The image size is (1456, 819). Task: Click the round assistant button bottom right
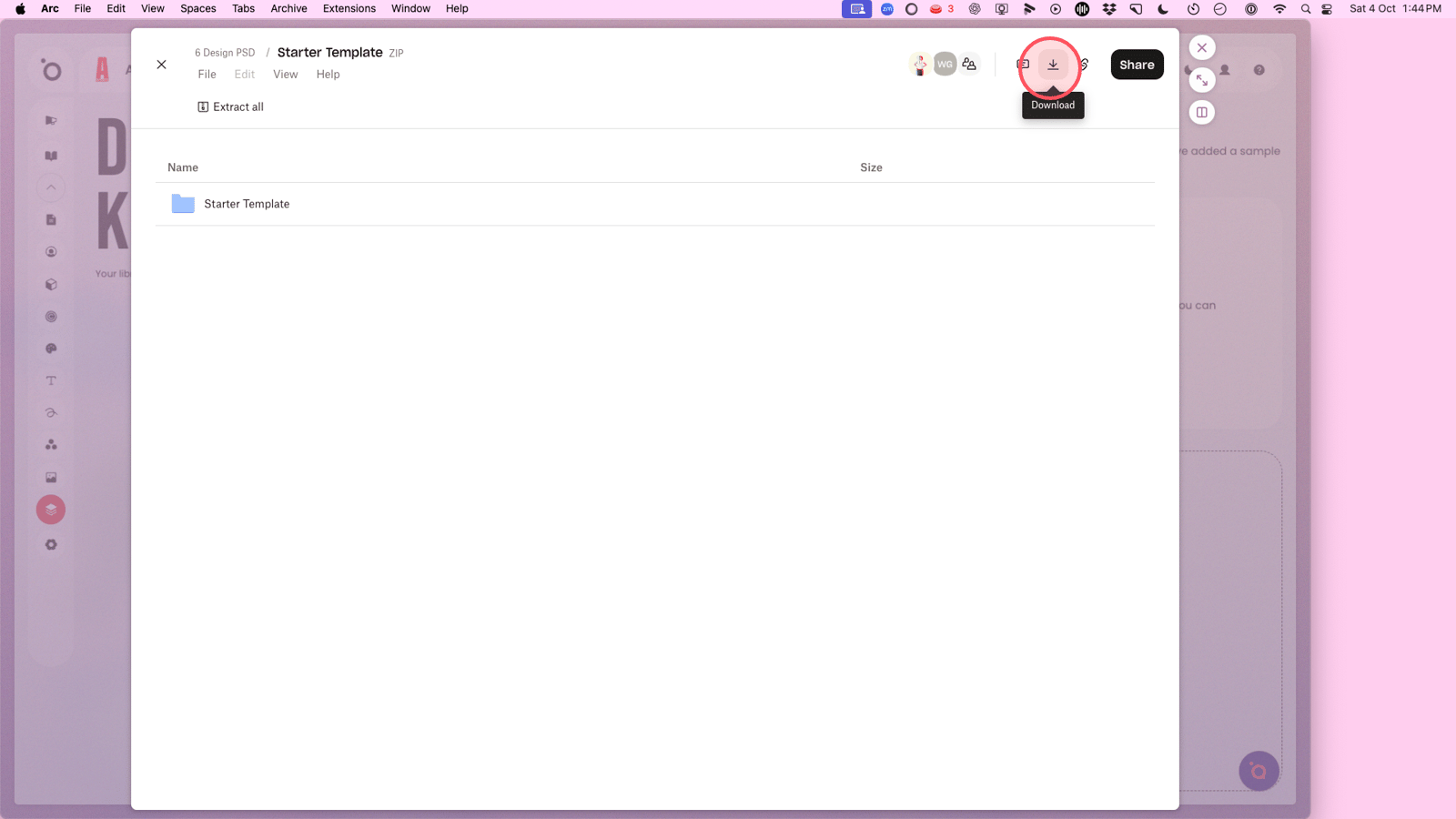click(1259, 771)
